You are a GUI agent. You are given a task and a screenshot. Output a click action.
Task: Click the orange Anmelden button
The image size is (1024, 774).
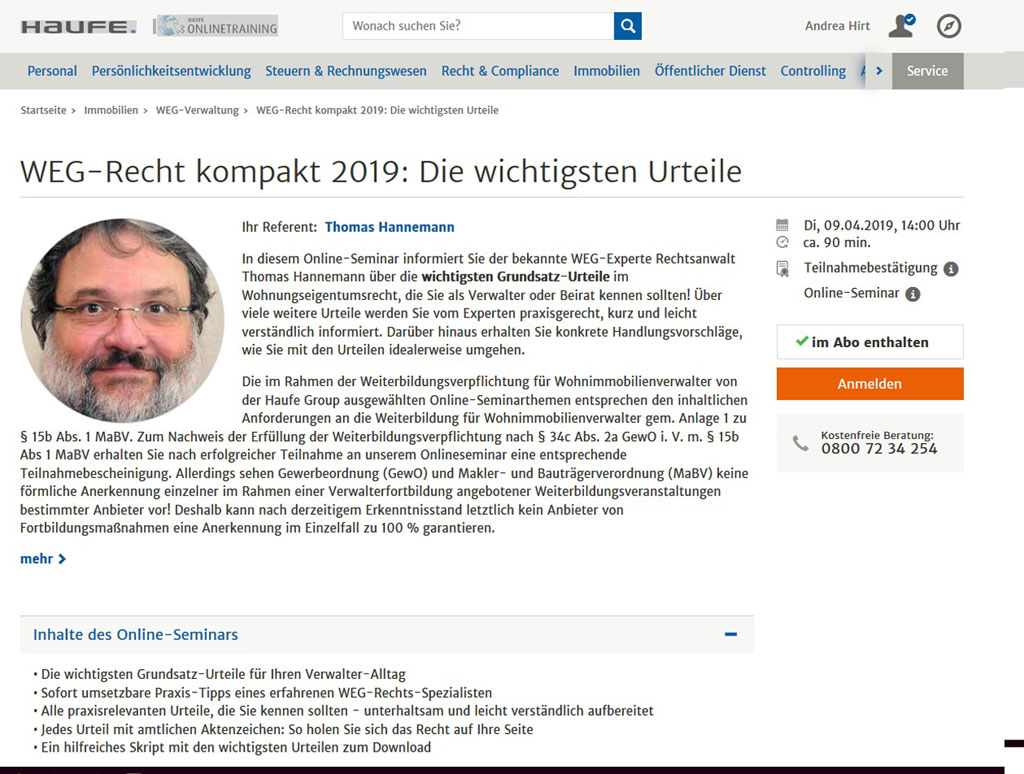point(870,383)
